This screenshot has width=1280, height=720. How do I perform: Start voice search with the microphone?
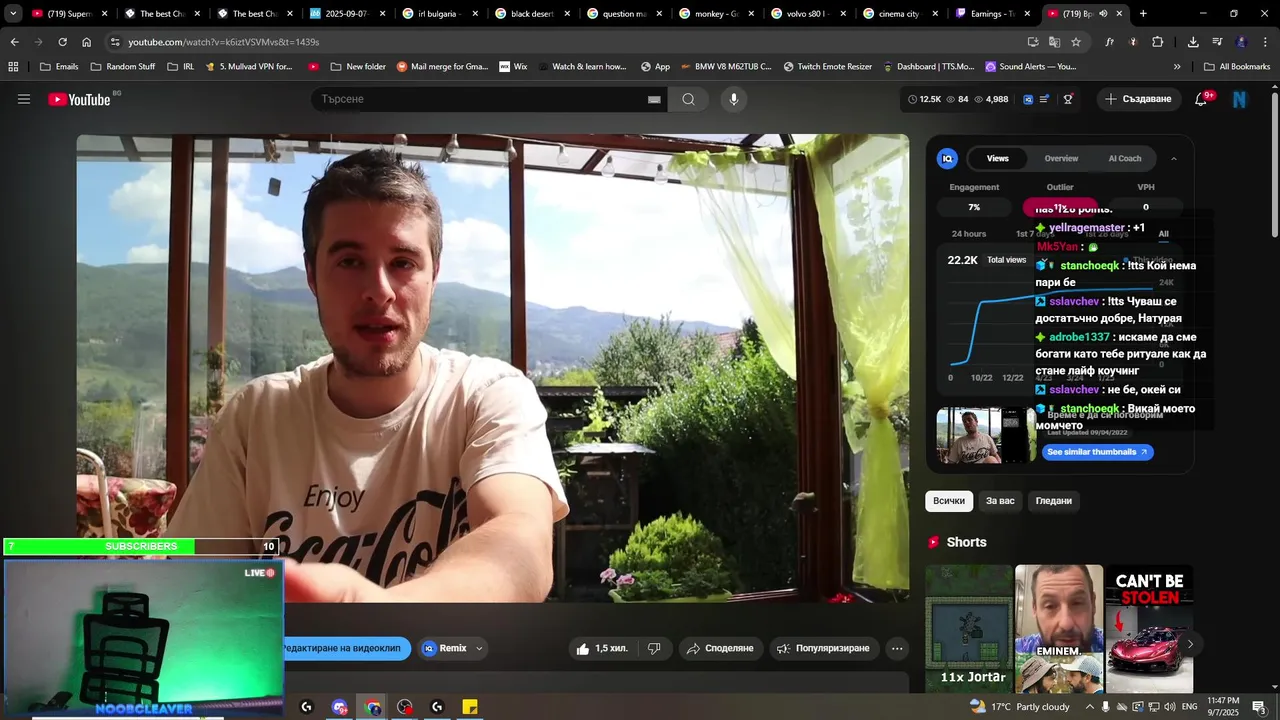[x=733, y=99]
